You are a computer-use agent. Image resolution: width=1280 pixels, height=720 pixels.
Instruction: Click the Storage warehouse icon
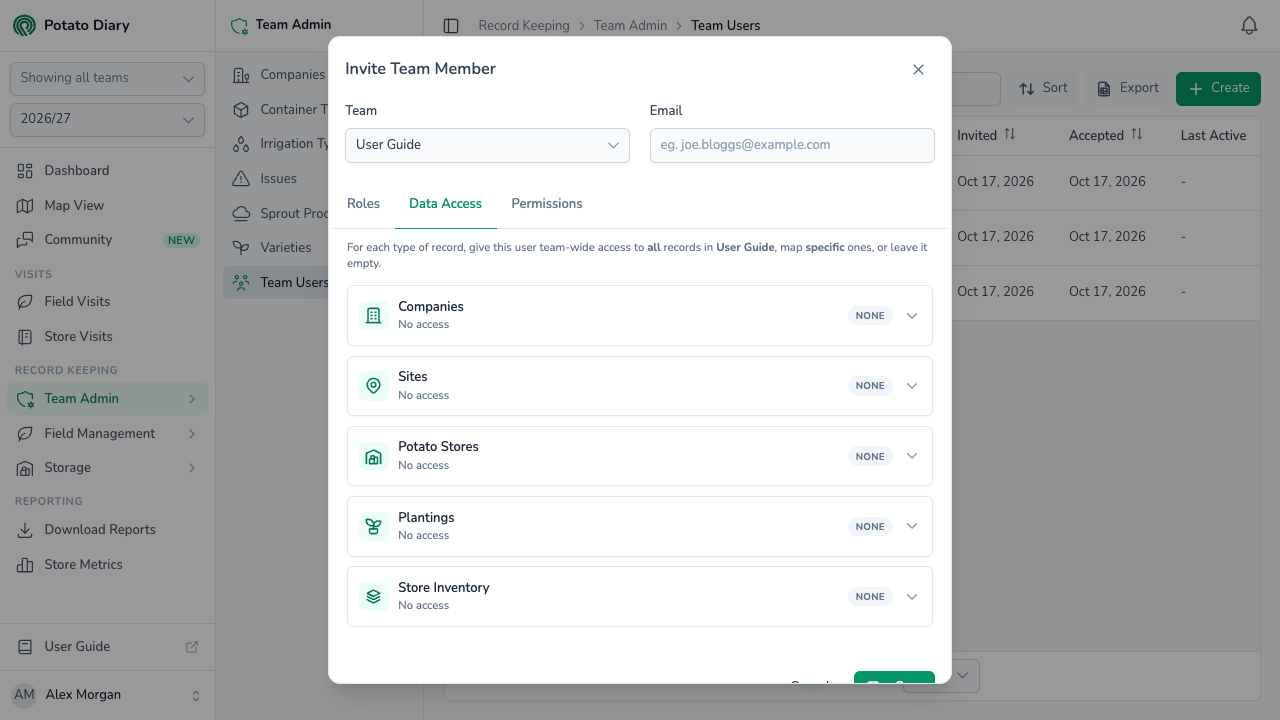point(25,468)
